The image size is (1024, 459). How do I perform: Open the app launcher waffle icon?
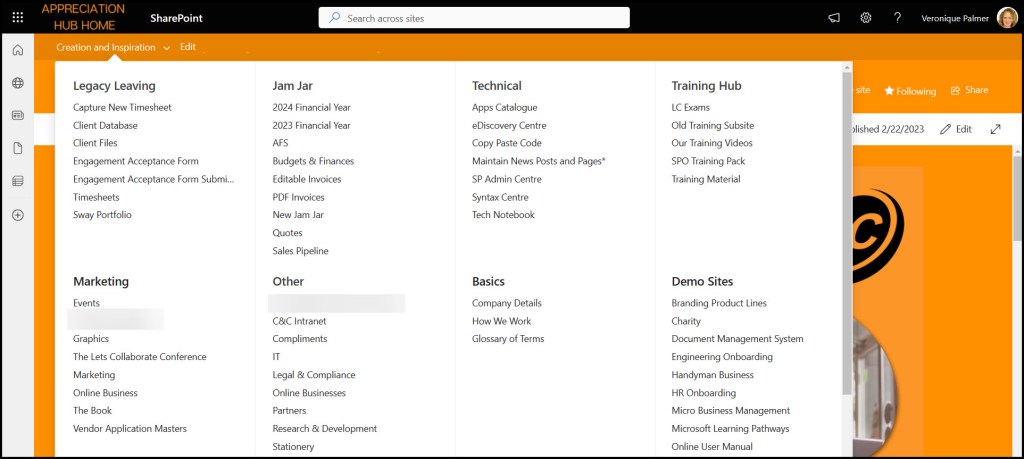17,17
